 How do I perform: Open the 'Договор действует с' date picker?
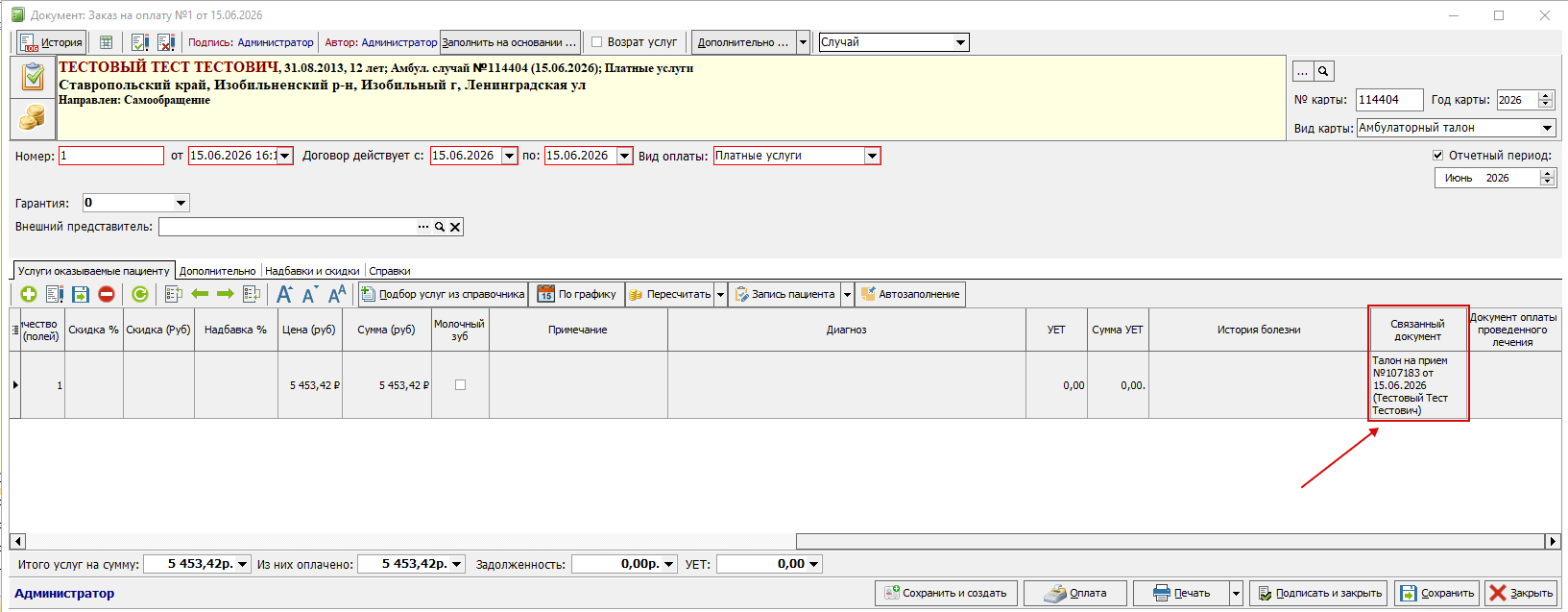click(x=509, y=156)
